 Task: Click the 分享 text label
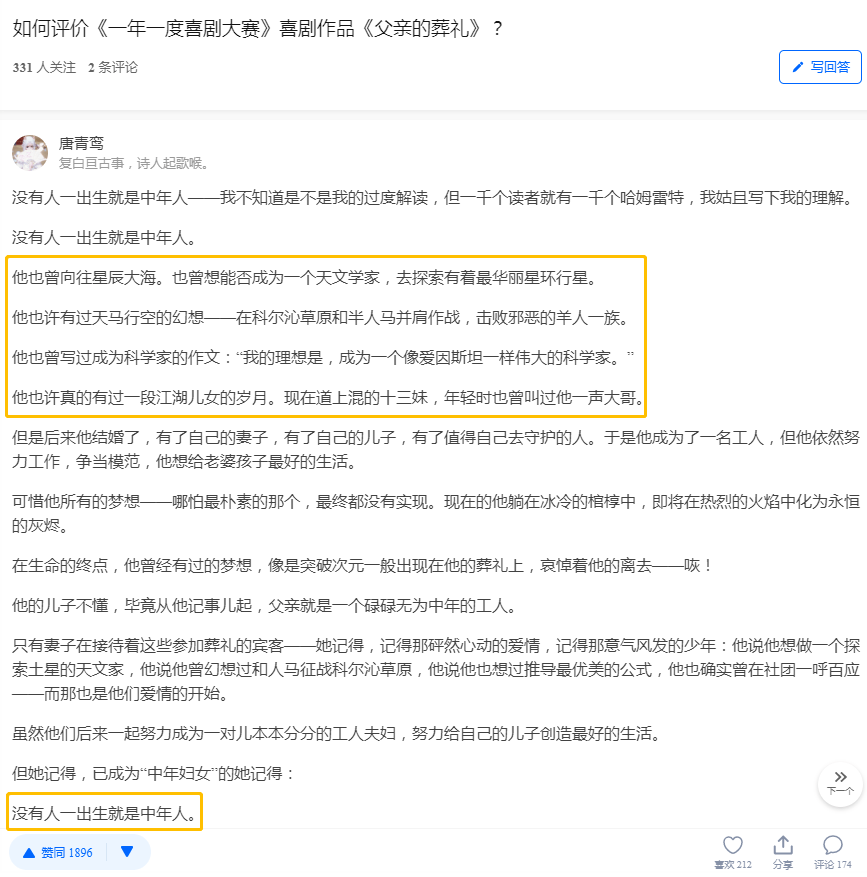point(783,865)
